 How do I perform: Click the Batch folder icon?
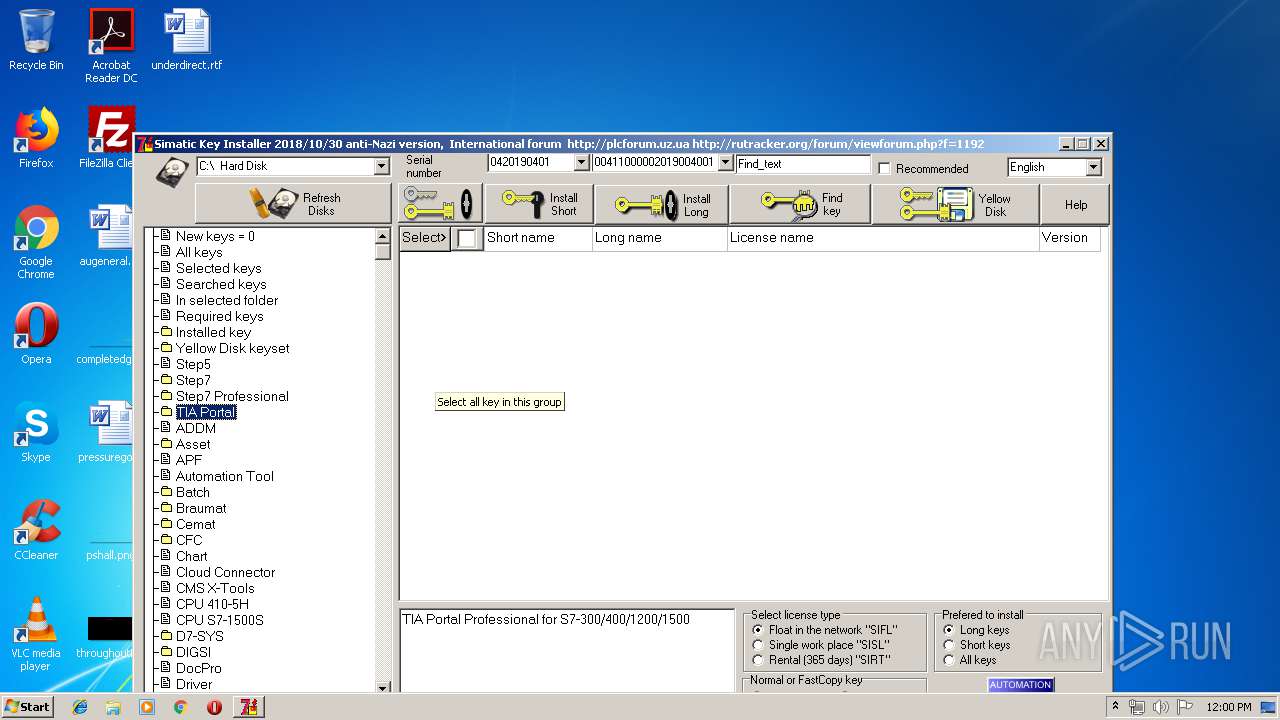pyautogui.click(x=166, y=492)
